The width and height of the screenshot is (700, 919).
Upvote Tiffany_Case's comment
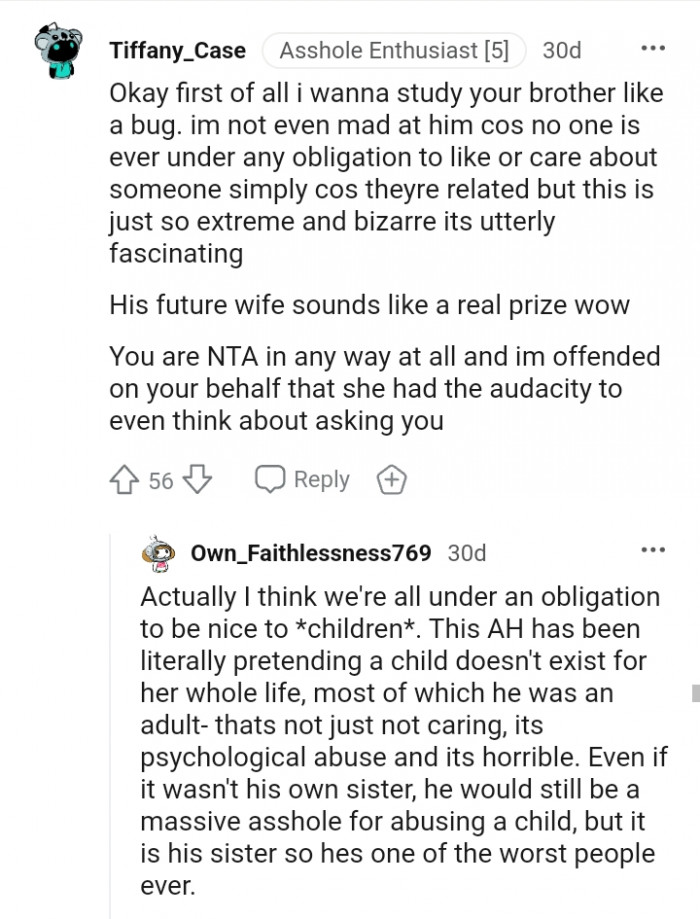coord(126,481)
